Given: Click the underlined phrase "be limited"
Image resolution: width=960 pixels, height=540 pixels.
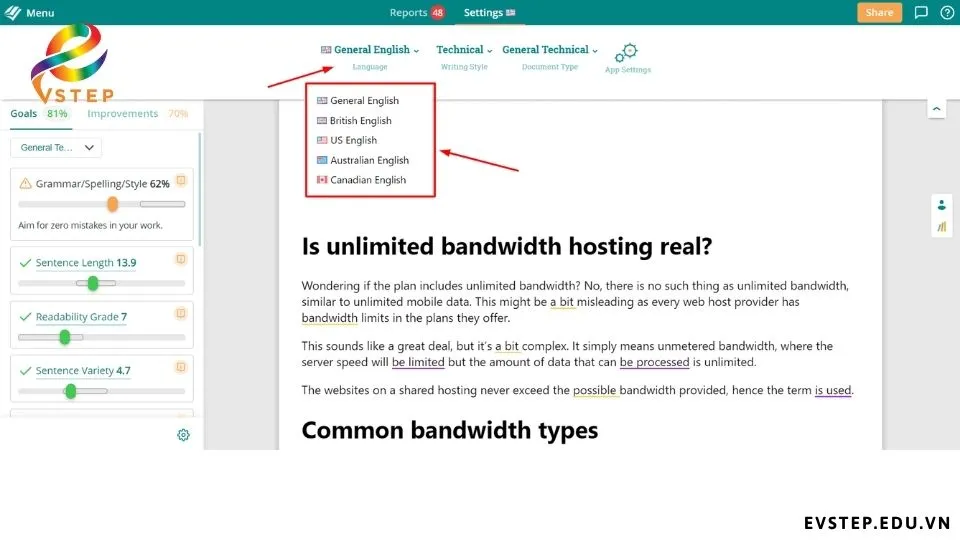Looking at the screenshot, I should point(418,362).
